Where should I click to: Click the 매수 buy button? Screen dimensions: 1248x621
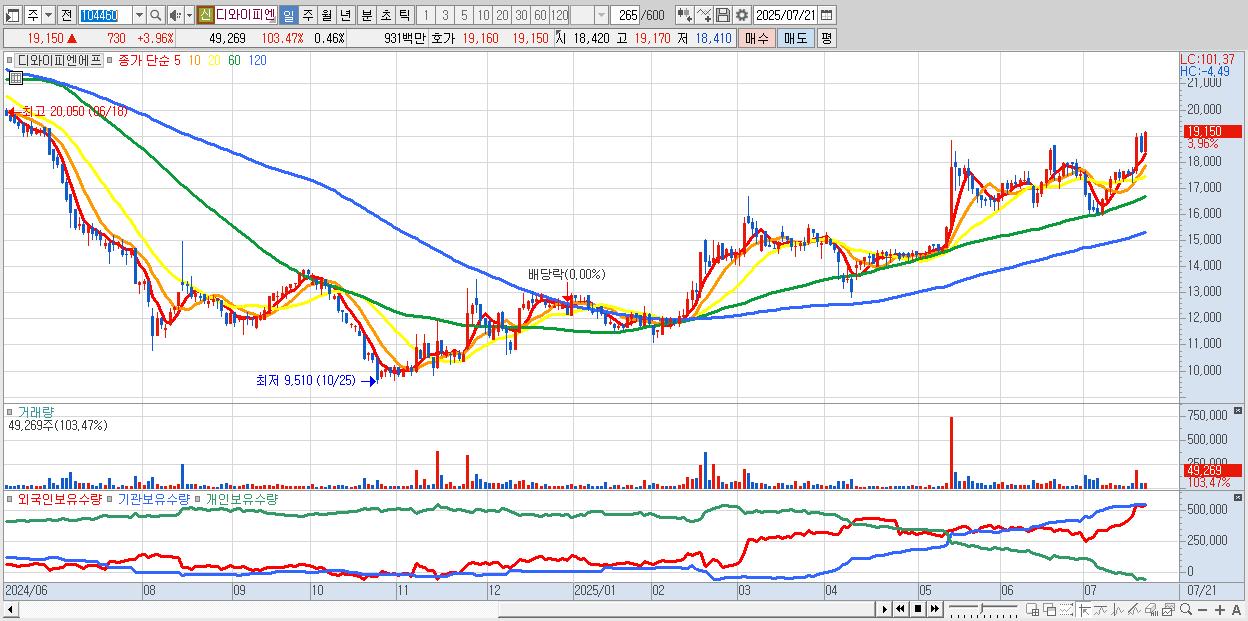(757, 38)
